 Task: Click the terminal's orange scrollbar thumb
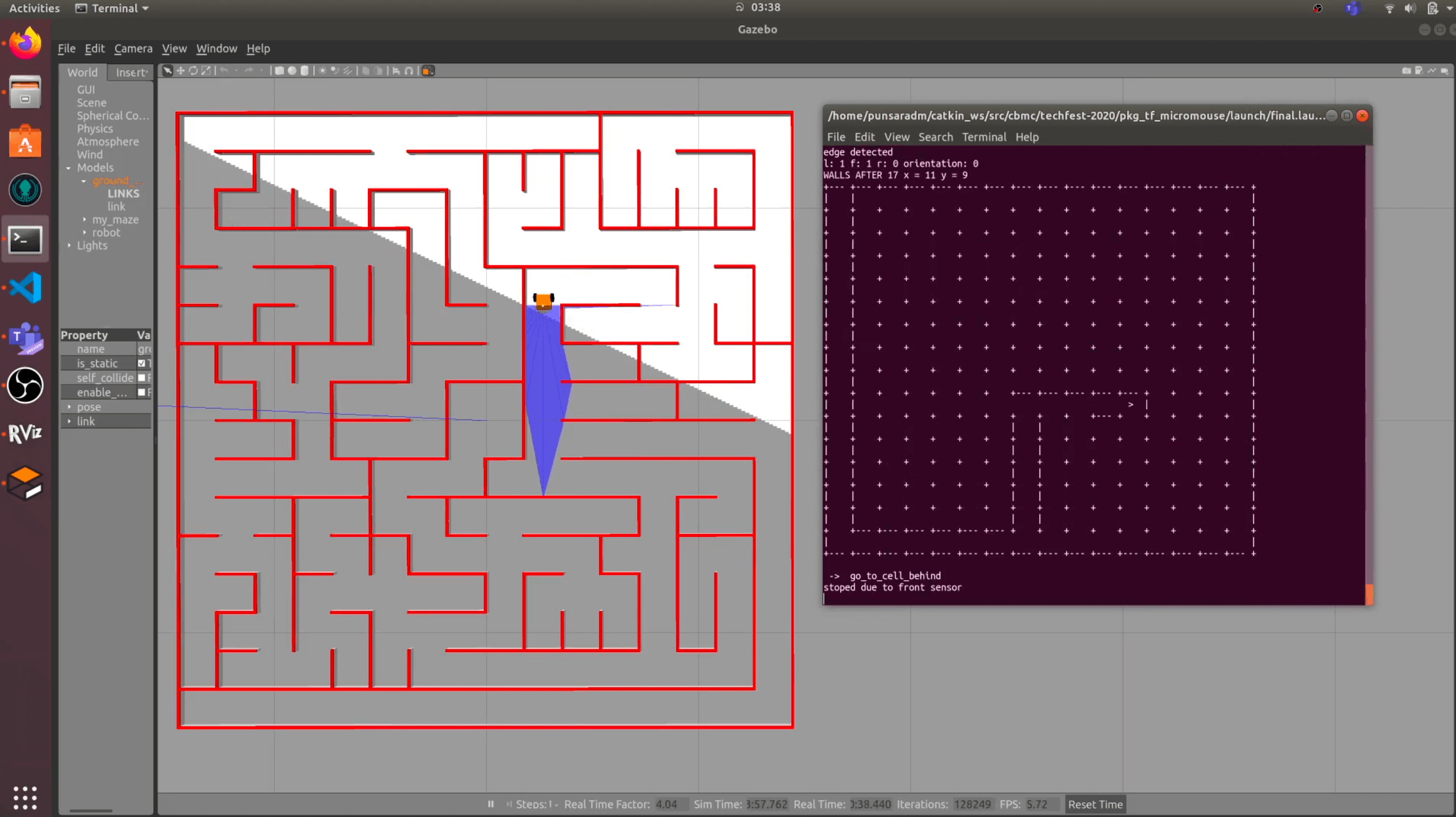(x=1369, y=594)
